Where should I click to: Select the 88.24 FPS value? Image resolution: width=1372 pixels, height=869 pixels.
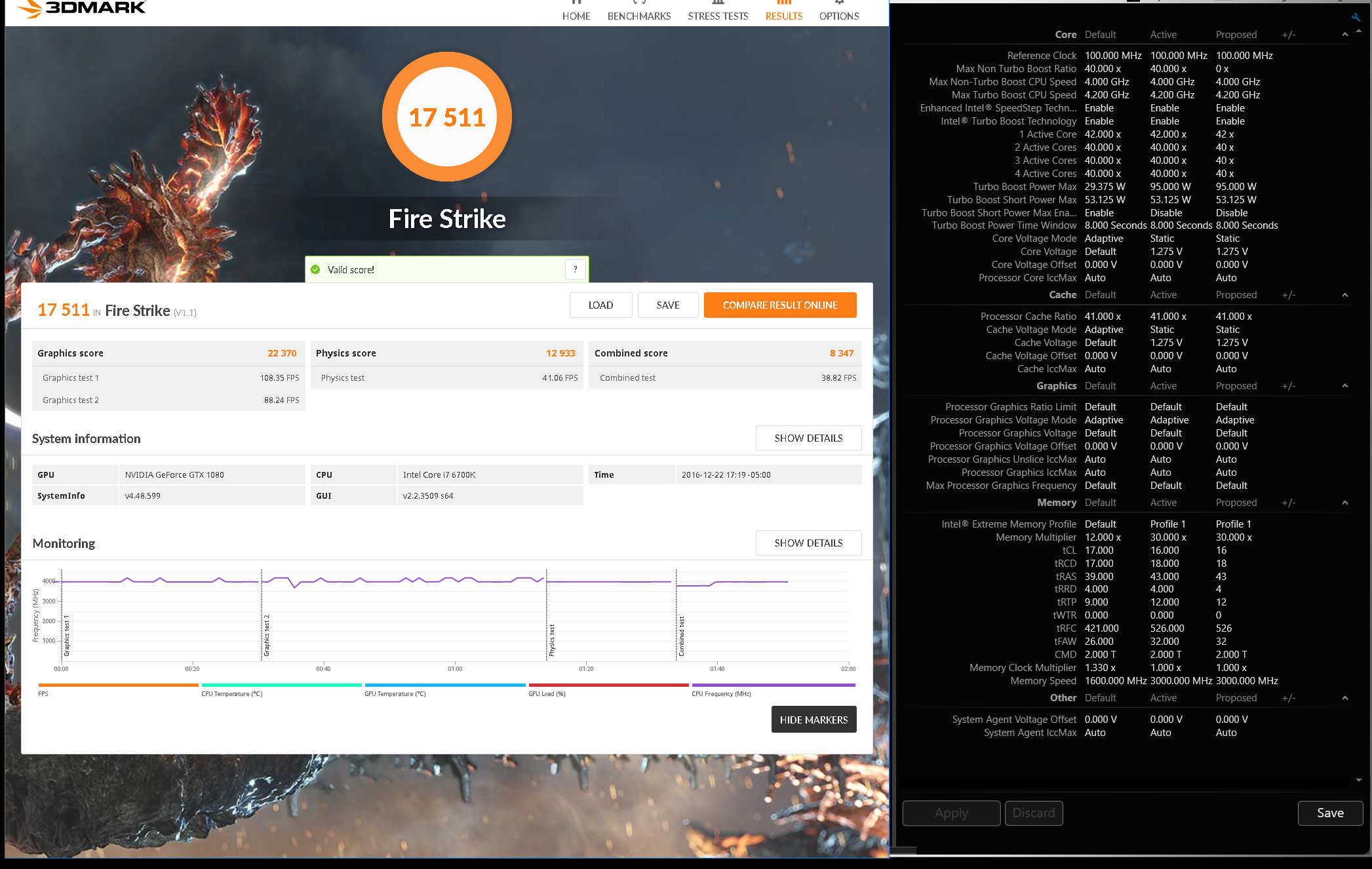coord(281,400)
